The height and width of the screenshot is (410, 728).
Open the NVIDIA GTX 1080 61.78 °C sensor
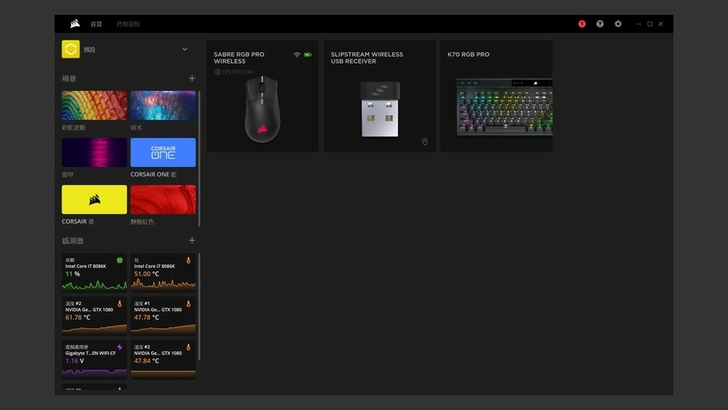point(94,316)
